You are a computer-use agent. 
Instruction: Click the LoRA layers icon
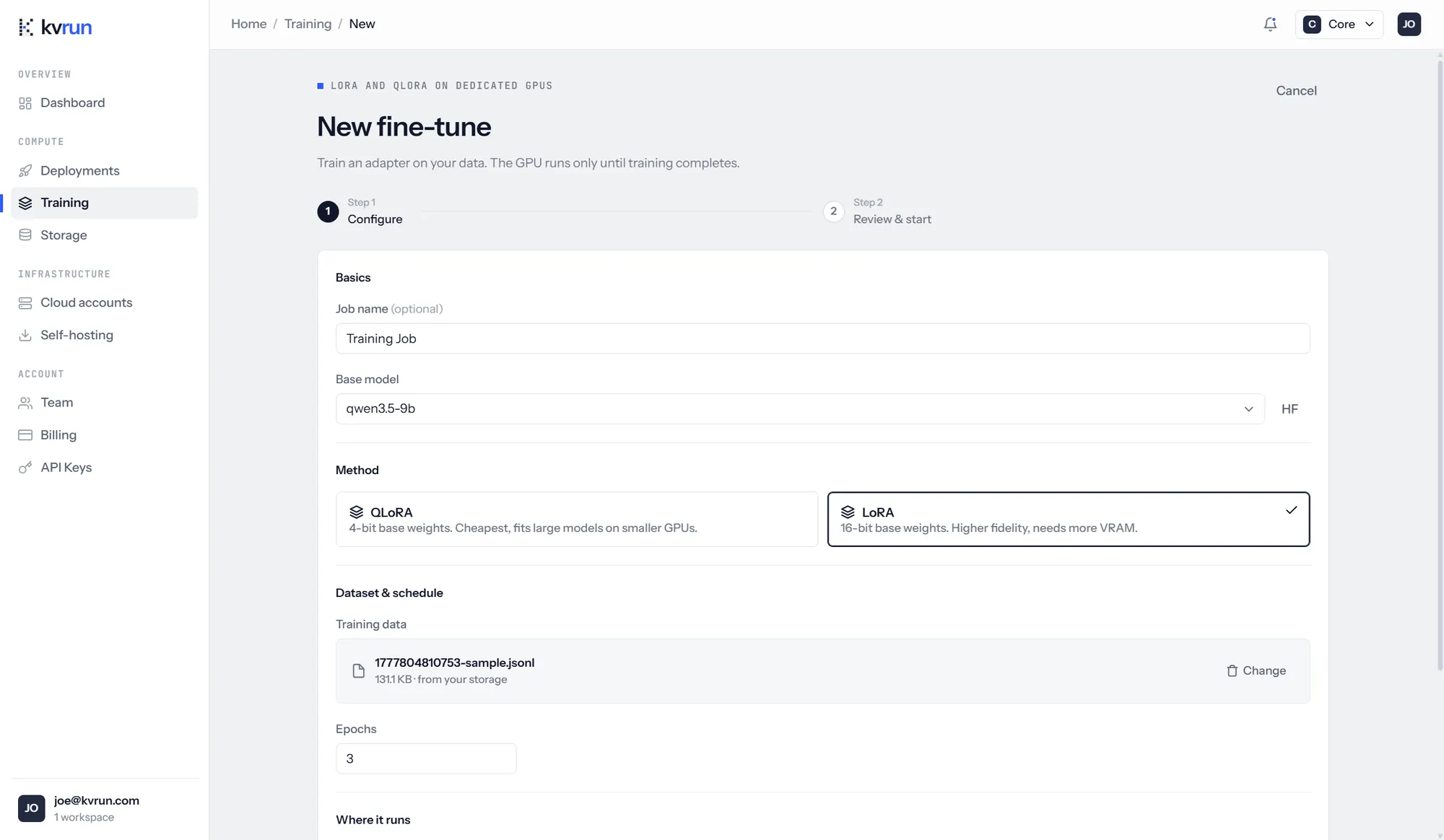pos(848,512)
